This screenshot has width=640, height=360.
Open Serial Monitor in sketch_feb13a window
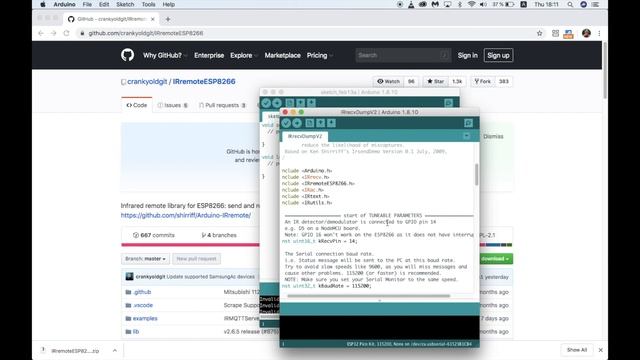click(x=448, y=103)
